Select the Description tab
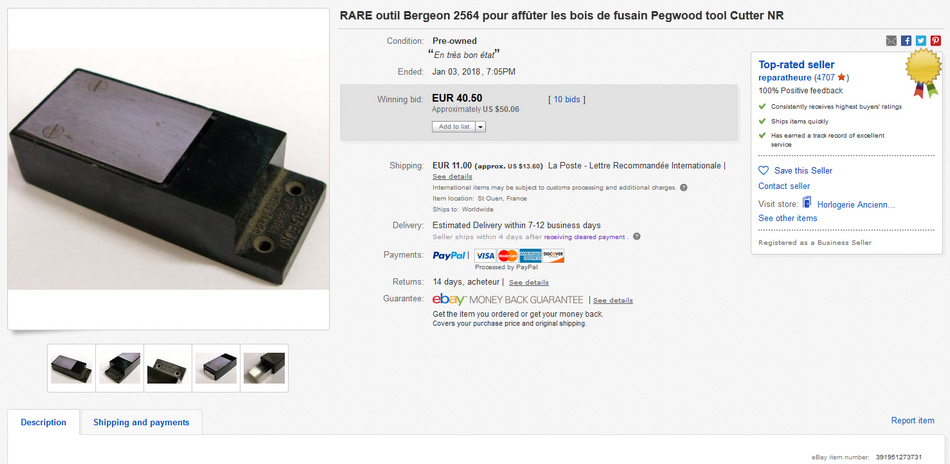Viewport: 950px width, 464px height. click(44, 422)
